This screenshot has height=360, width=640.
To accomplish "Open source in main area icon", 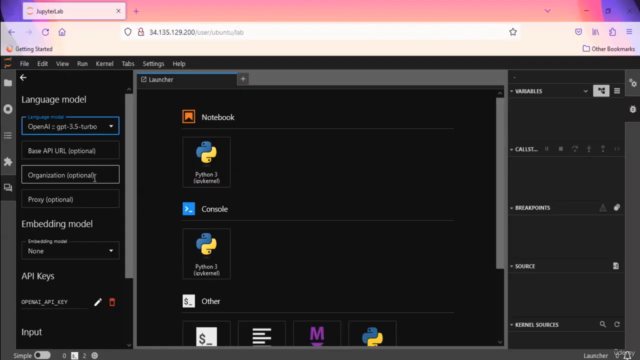I will (616, 266).
